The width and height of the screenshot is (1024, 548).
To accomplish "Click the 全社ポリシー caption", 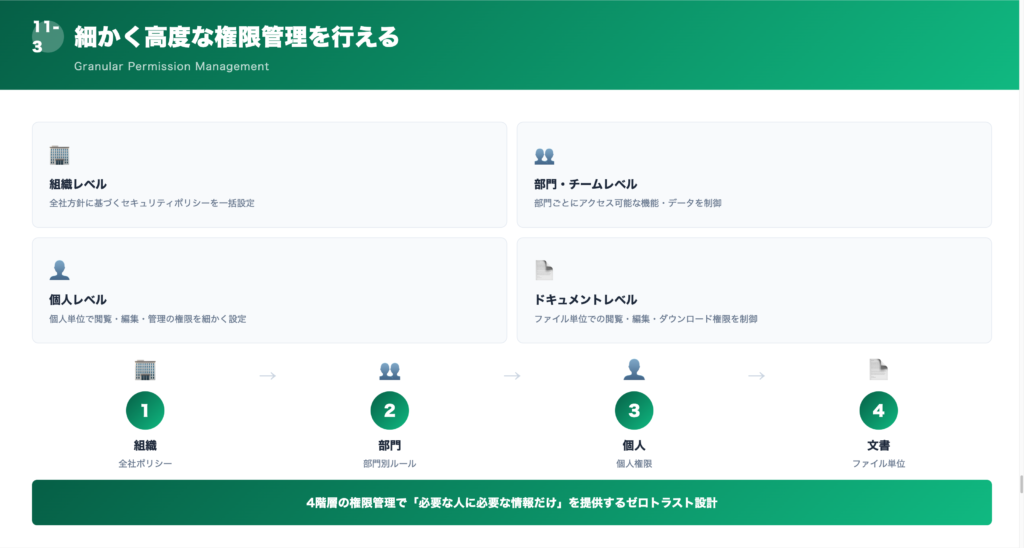I will (x=145, y=464).
